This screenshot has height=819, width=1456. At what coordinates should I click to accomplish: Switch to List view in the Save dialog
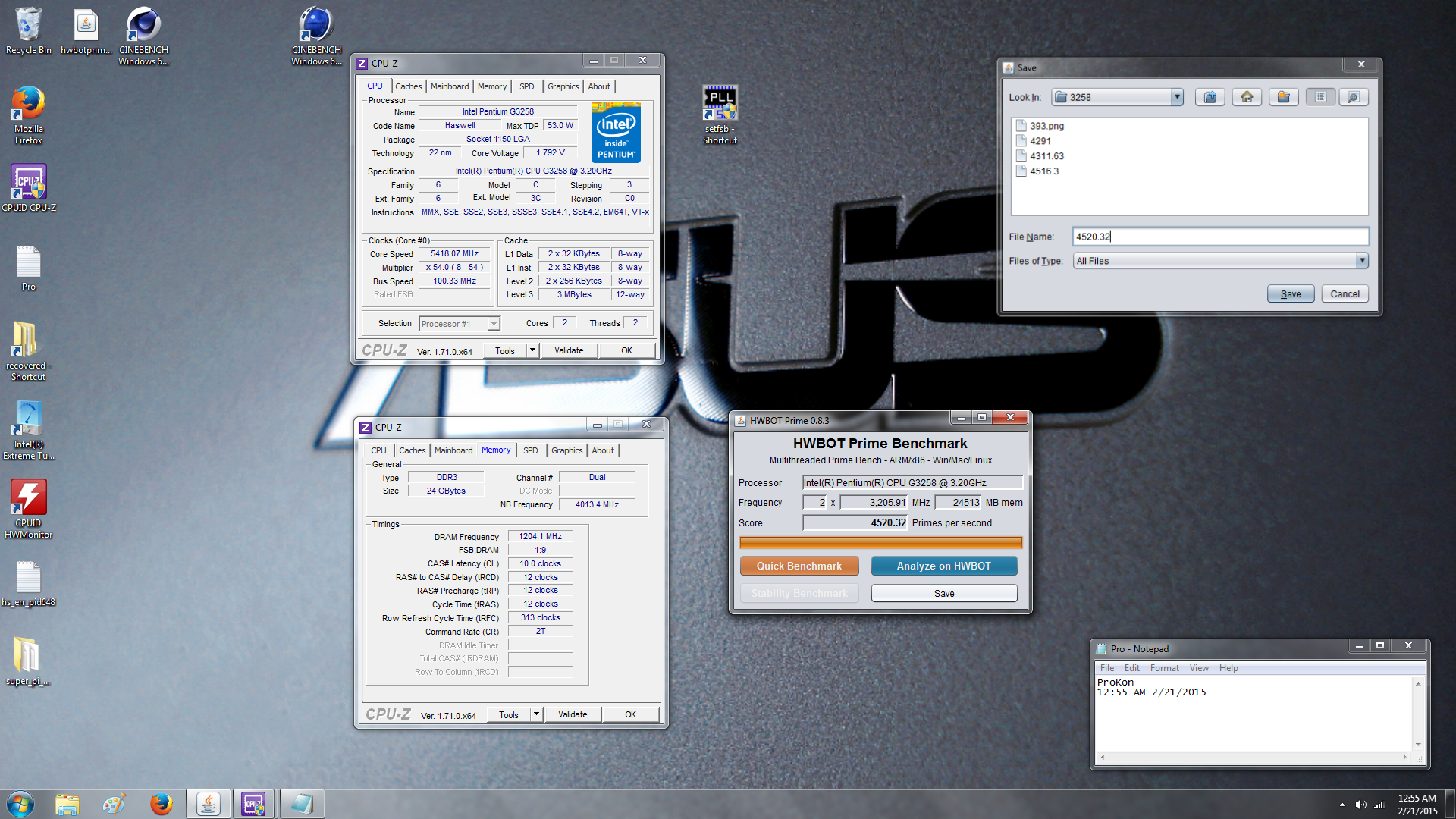click(x=1320, y=97)
